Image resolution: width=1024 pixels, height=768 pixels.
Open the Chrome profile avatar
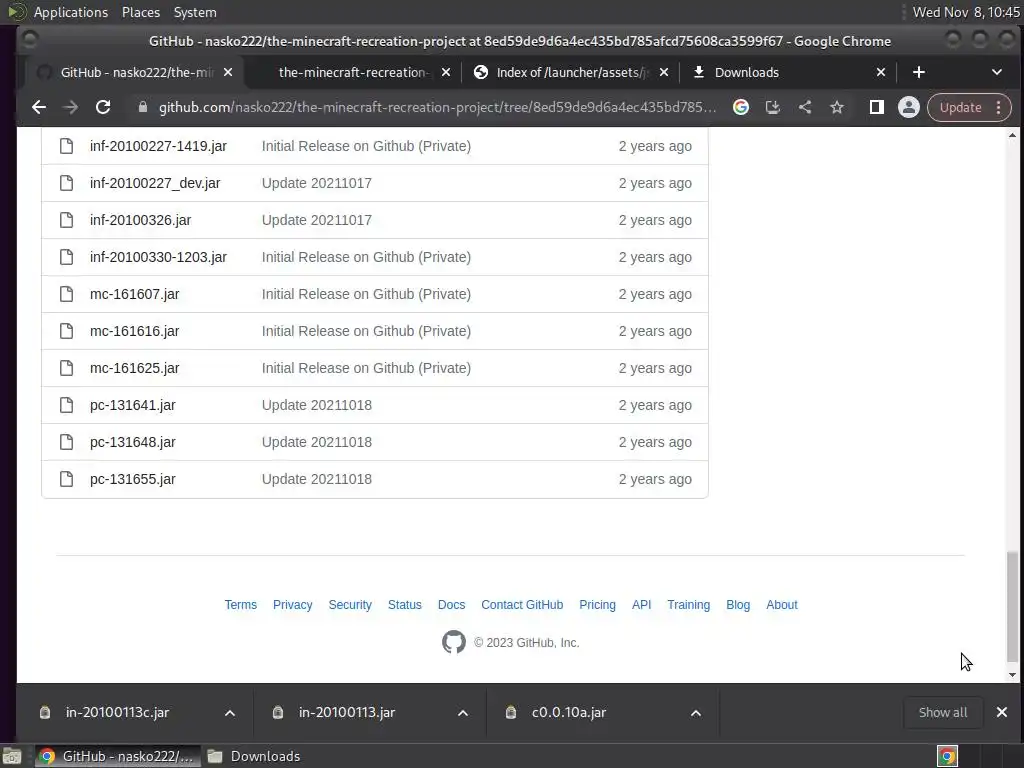pos(908,107)
